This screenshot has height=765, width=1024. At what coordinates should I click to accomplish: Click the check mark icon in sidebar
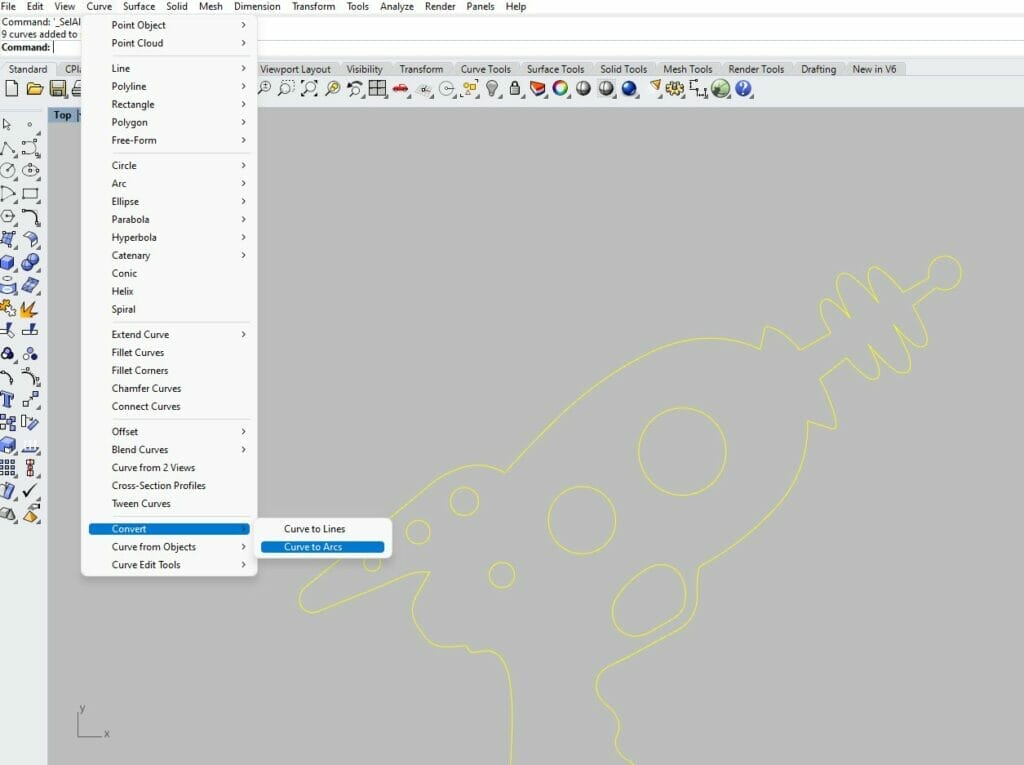[x=29, y=490]
